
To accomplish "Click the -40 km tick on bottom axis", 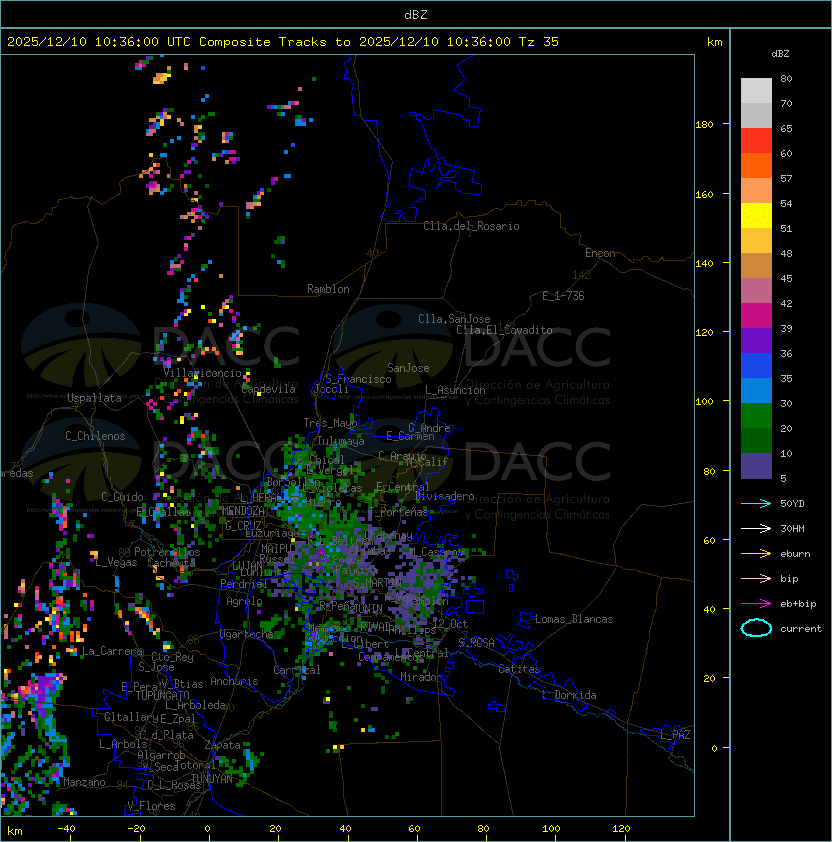I will [66, 829].
